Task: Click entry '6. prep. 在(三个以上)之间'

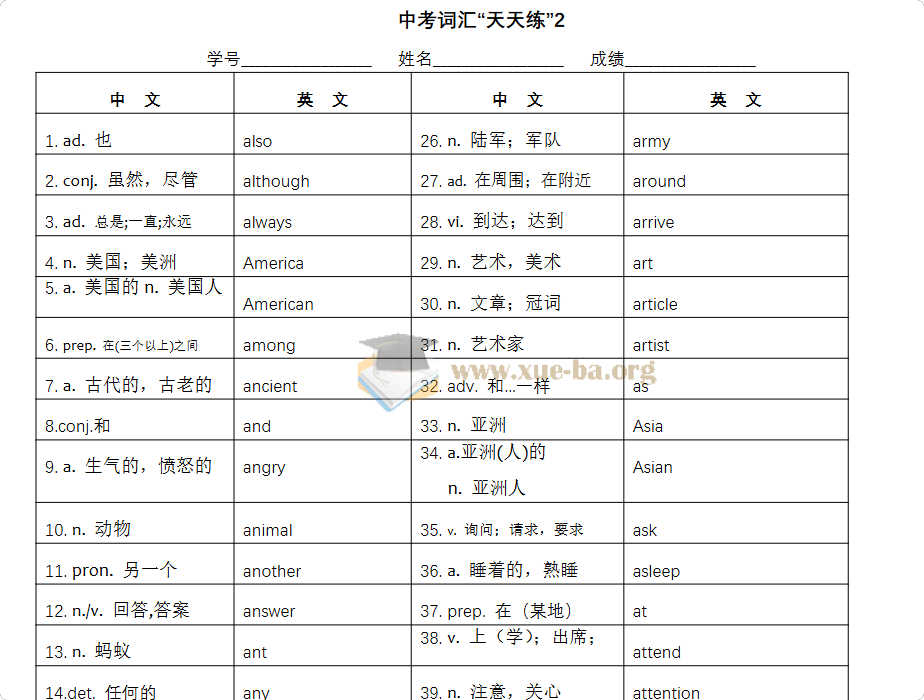Action: [121, 345]
